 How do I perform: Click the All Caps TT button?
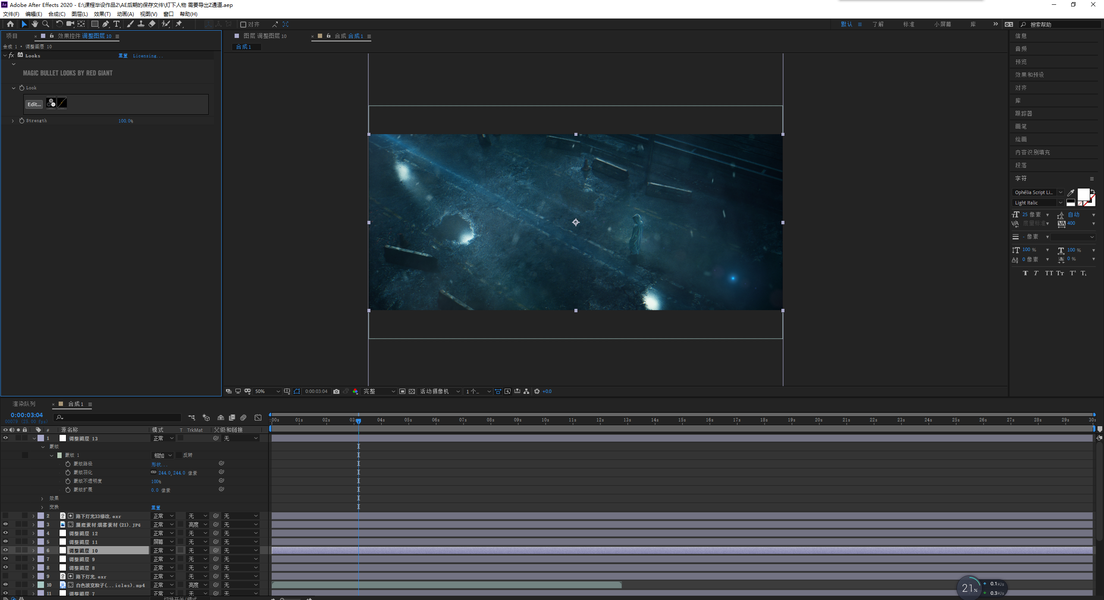point(1049,273)
